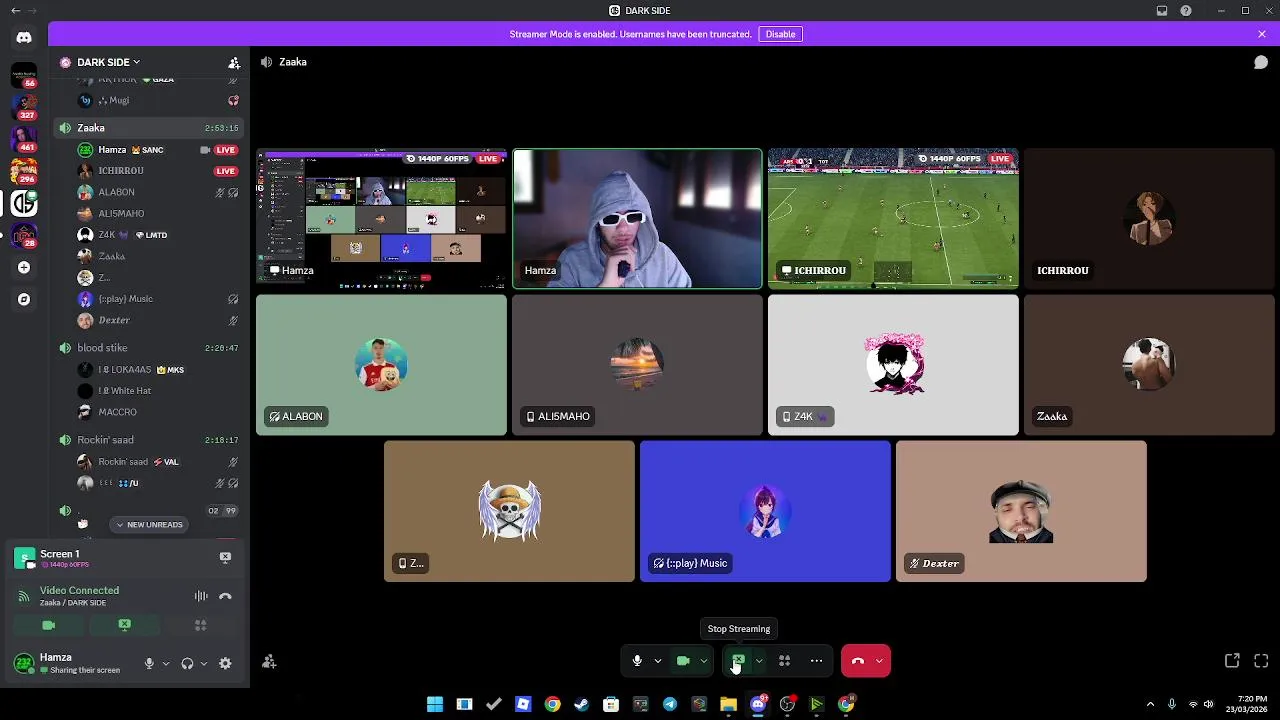Open DARK SIDE server dropdown menu
The width and height of the screenshot is (1280, 720).
point(108,62)
